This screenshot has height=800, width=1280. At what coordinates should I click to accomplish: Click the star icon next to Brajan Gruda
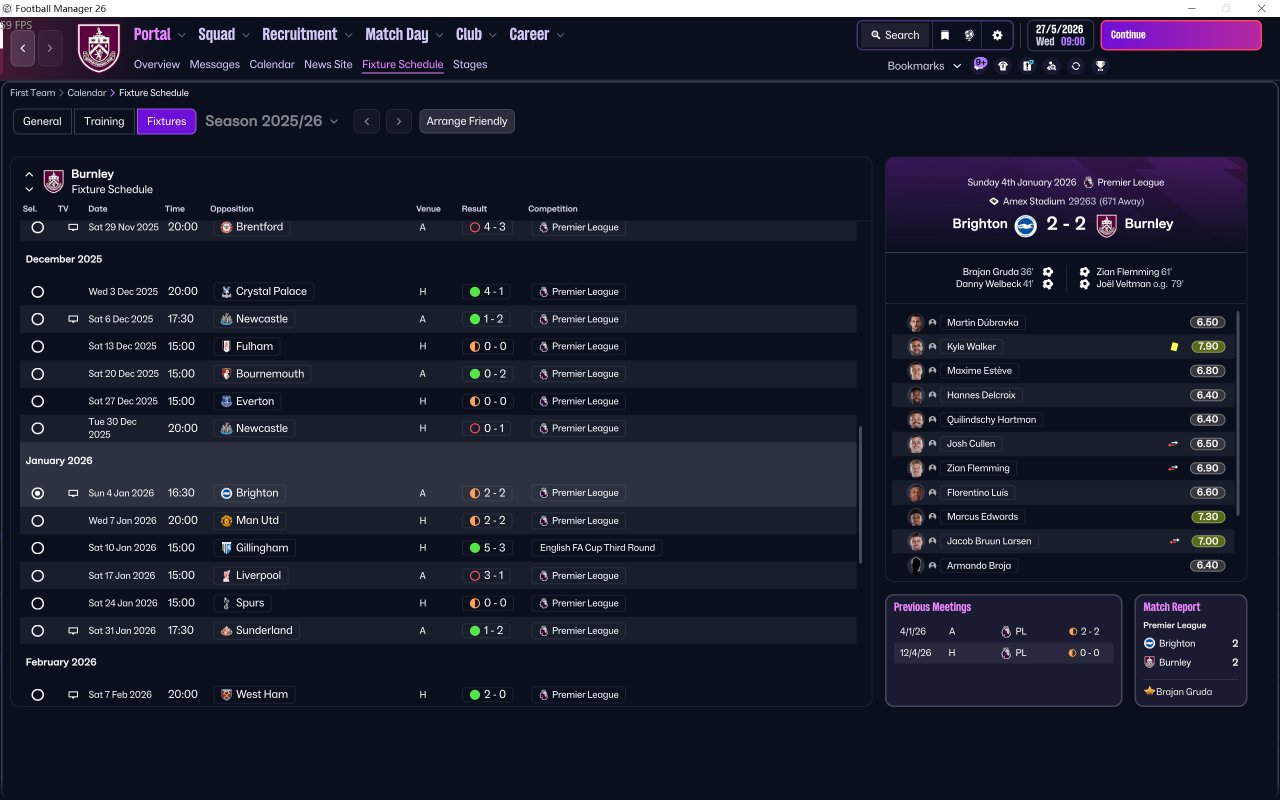(1149, 691)
